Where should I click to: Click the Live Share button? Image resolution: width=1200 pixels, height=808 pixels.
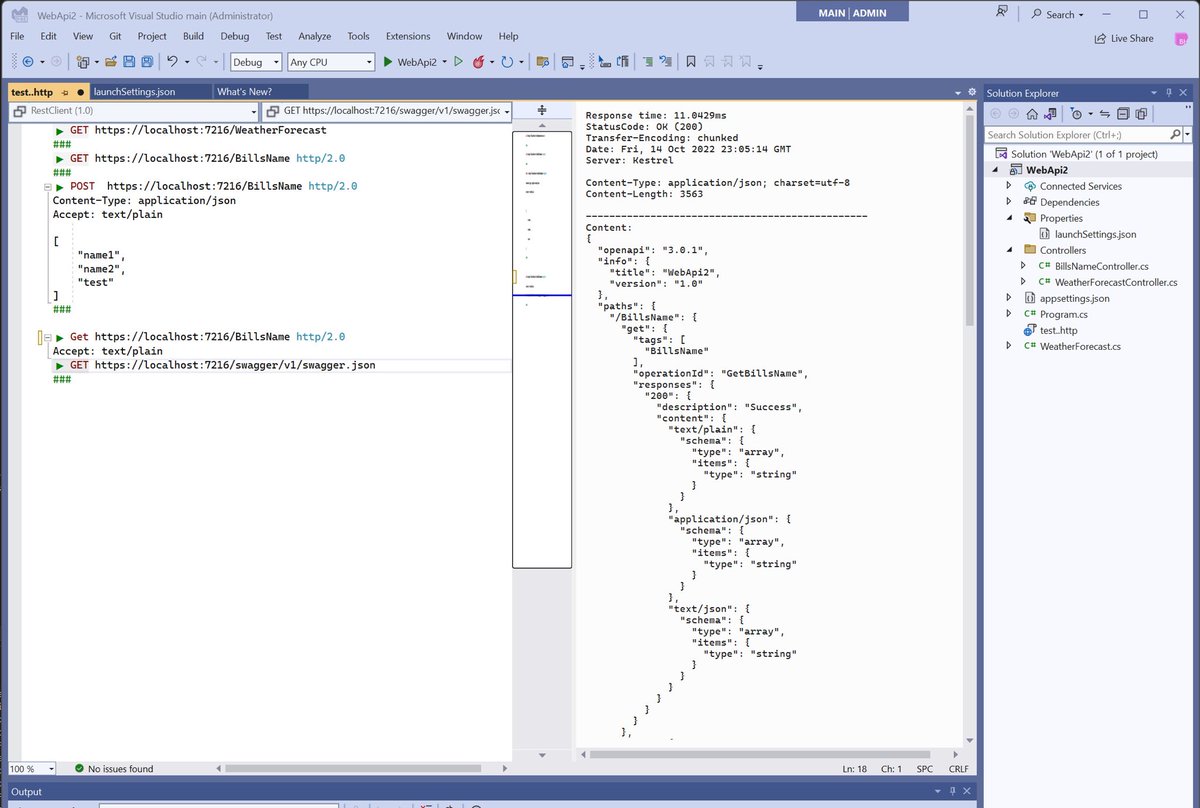pyautogui.click(x=1124, y=38)
